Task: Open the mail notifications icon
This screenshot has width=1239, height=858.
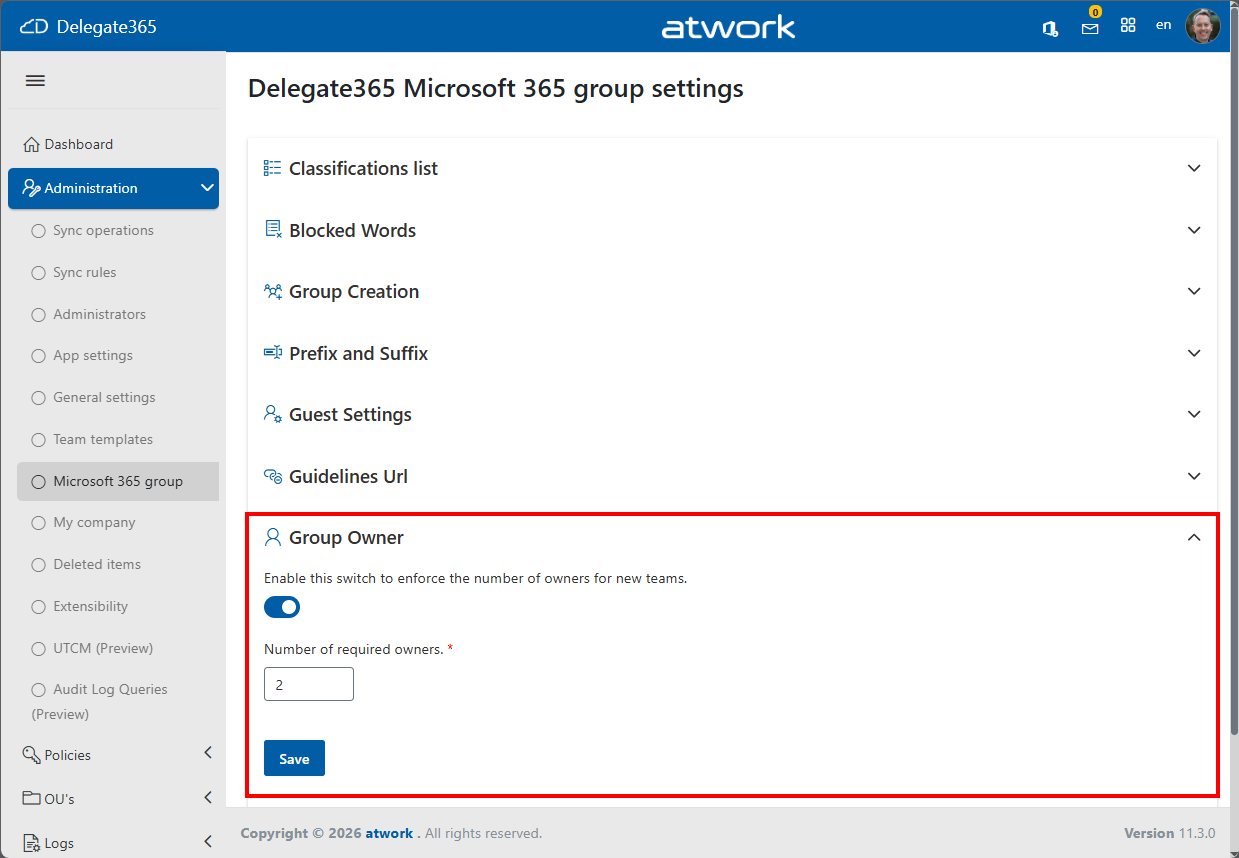Action: tap(1090, 28)
